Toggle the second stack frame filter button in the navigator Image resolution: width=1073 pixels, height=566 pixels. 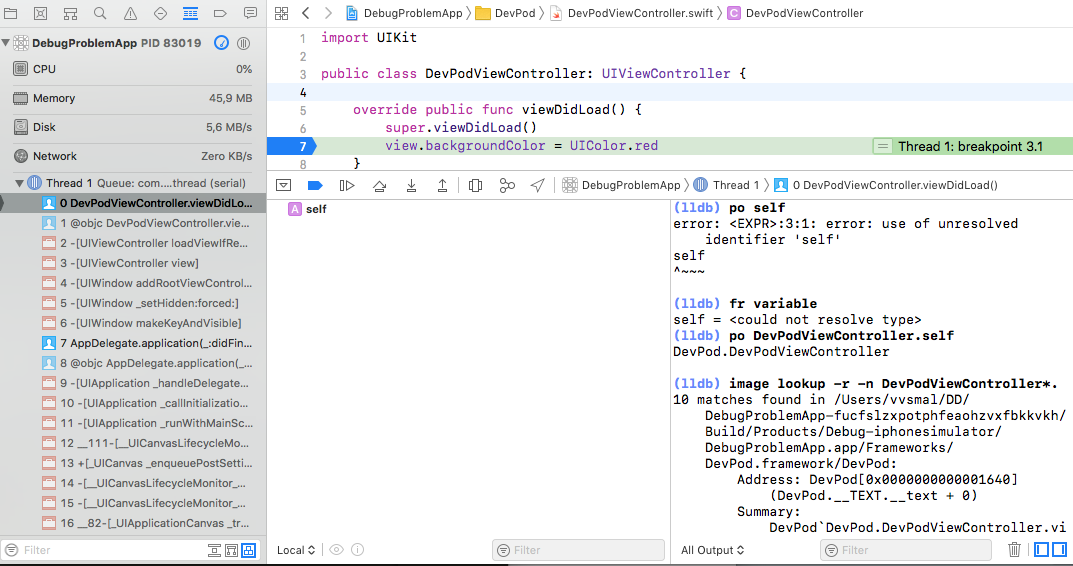(231, 550)
